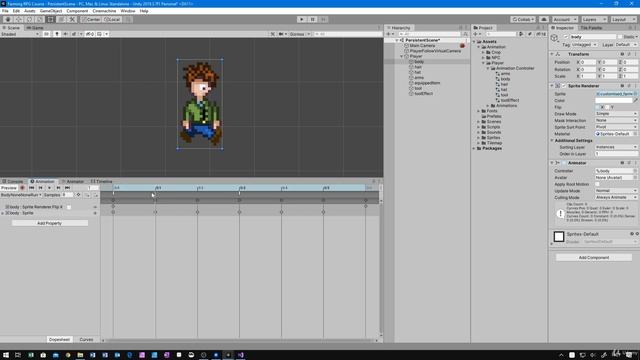Viewport: 640px width, 360px height.
Task: Toggle the Static checkbox in Inspector
Action: point(620,37)
